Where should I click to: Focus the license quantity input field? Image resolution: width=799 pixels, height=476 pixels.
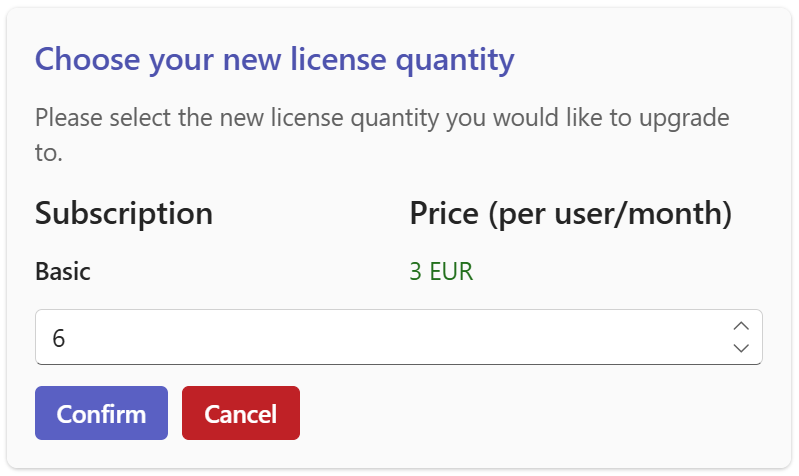coord(380,338)
